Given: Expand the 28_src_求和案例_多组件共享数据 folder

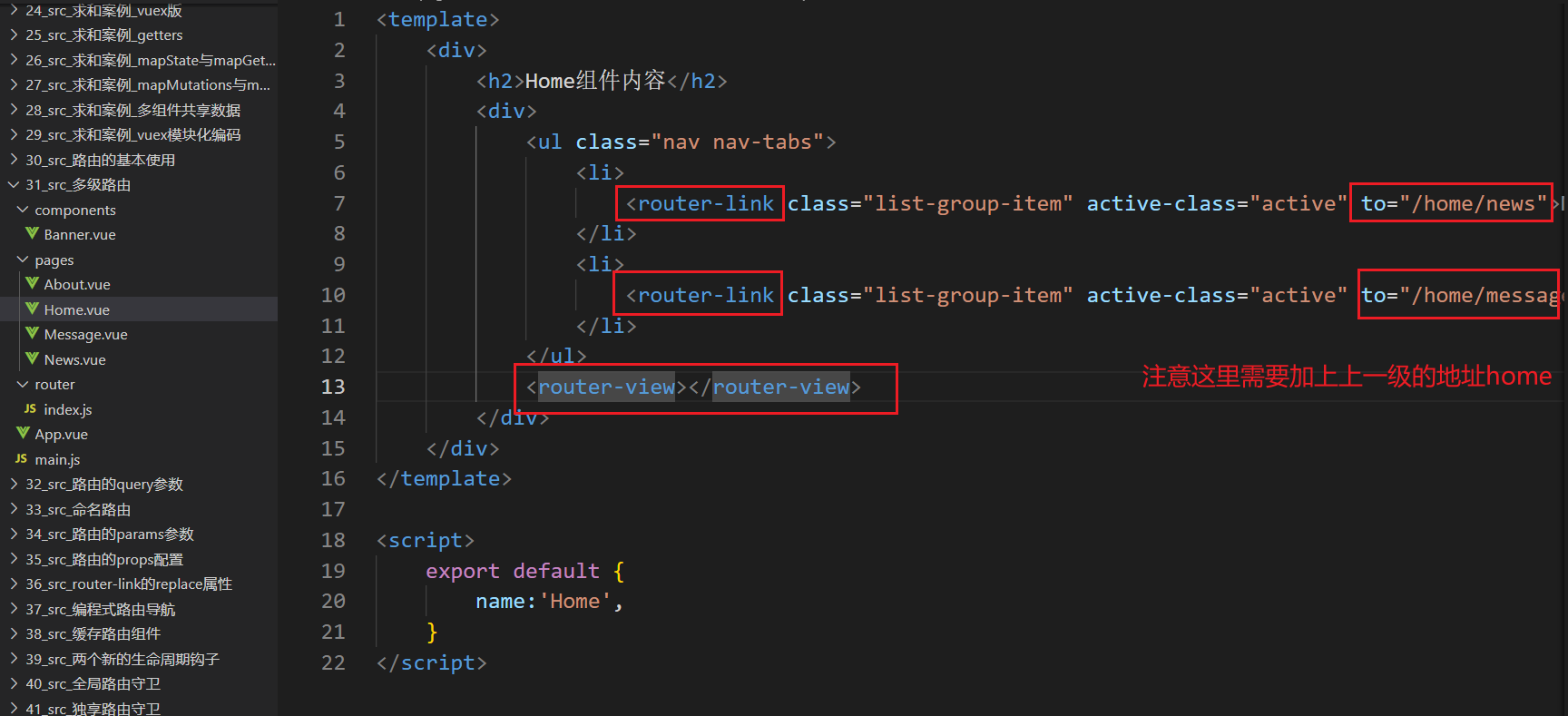Looking at the screenshot, I should [x=14, y=110].
